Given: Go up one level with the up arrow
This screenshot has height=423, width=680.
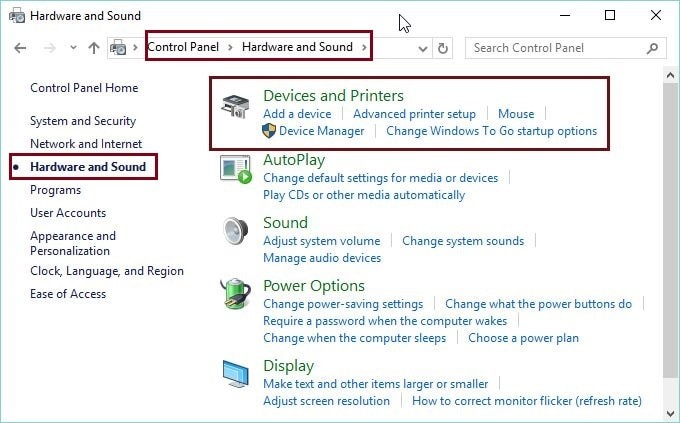Looking at the screenshot, I should [94, 48].
